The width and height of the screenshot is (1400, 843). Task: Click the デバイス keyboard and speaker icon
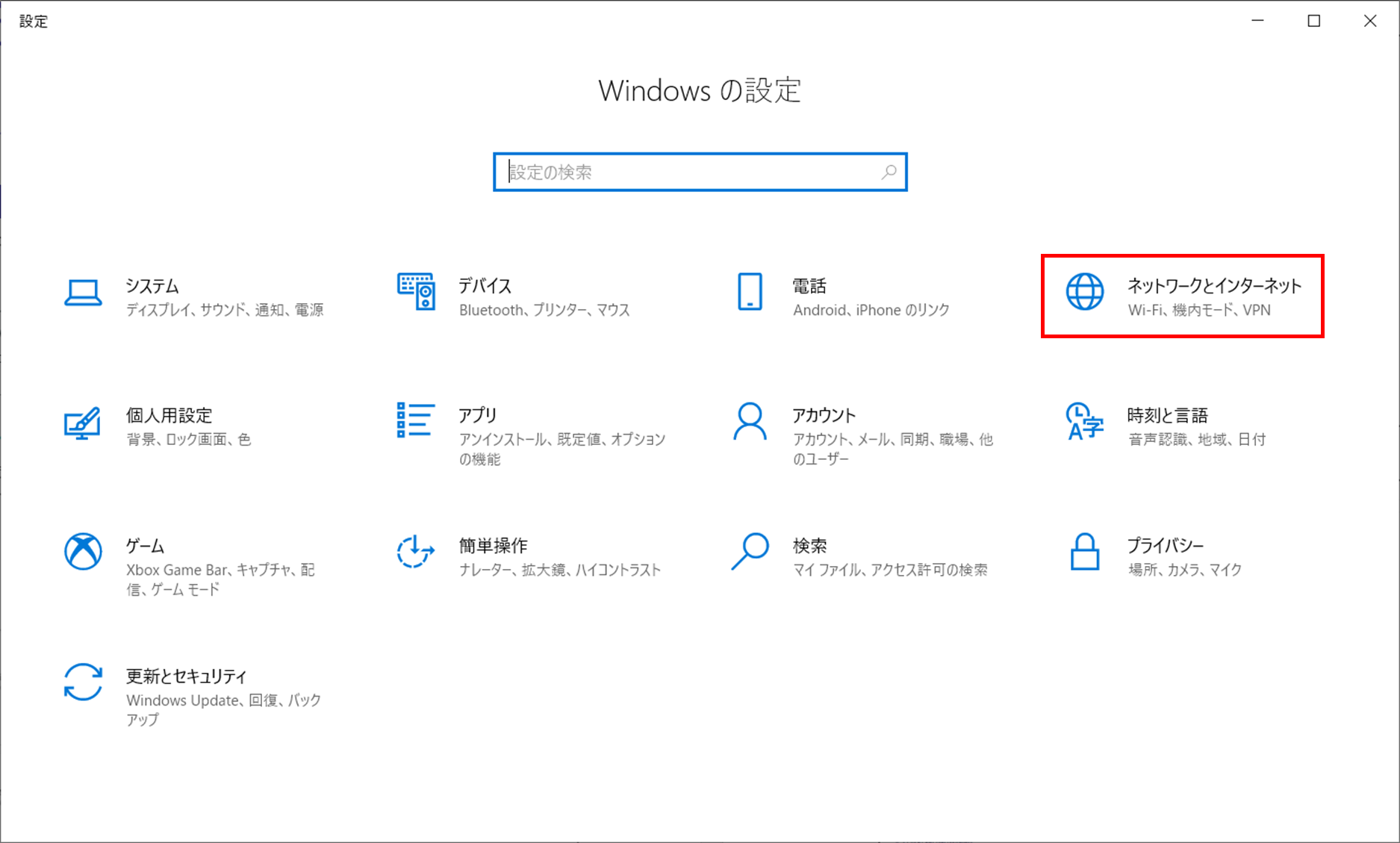point(416,292)
